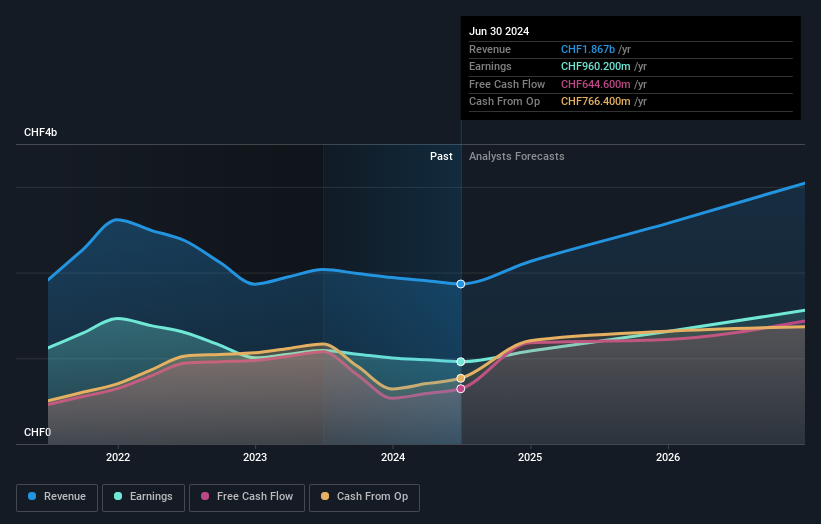Image resolution: width=821 pixels, height=524 pixels.
Task: Toggle the Earnings legend button
Action: [143, 497]
